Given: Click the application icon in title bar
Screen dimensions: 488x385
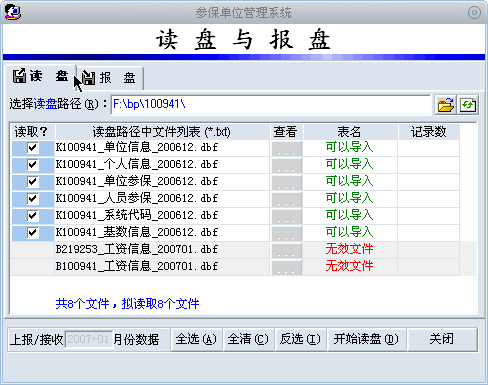Looking at the screenshot, I should (13, 12).
